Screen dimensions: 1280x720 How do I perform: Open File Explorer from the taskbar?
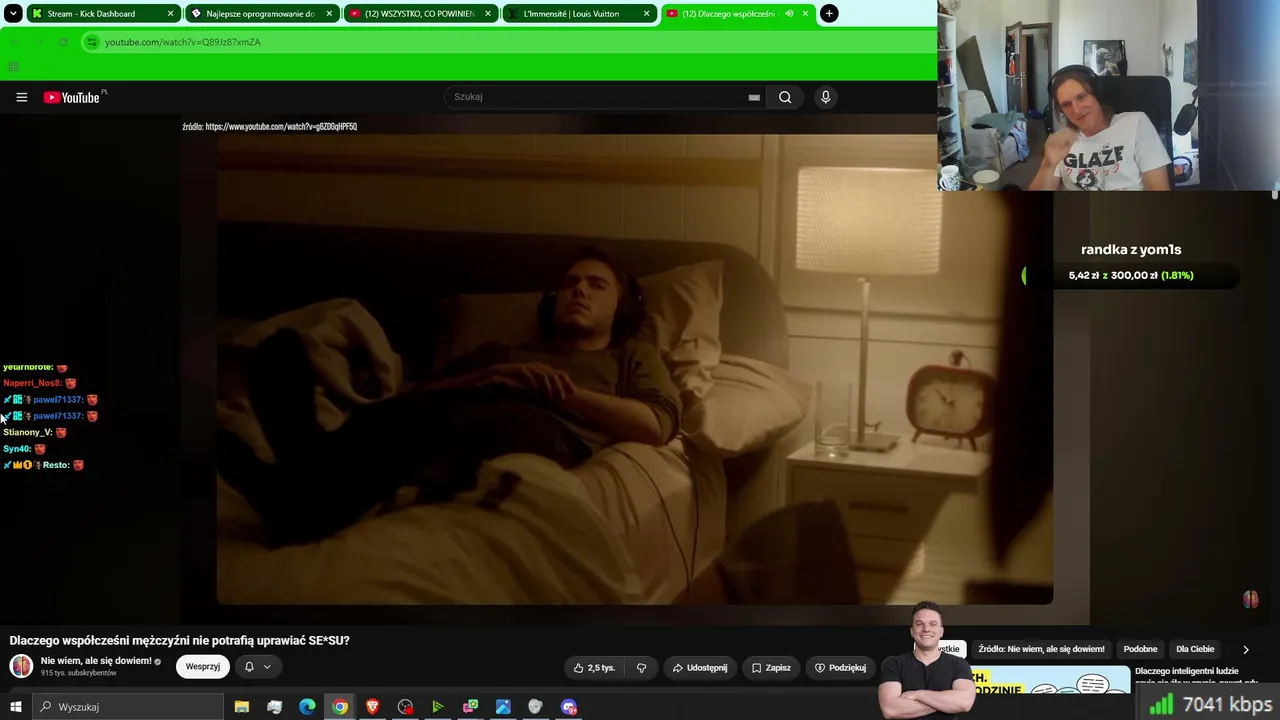[242, 707]
